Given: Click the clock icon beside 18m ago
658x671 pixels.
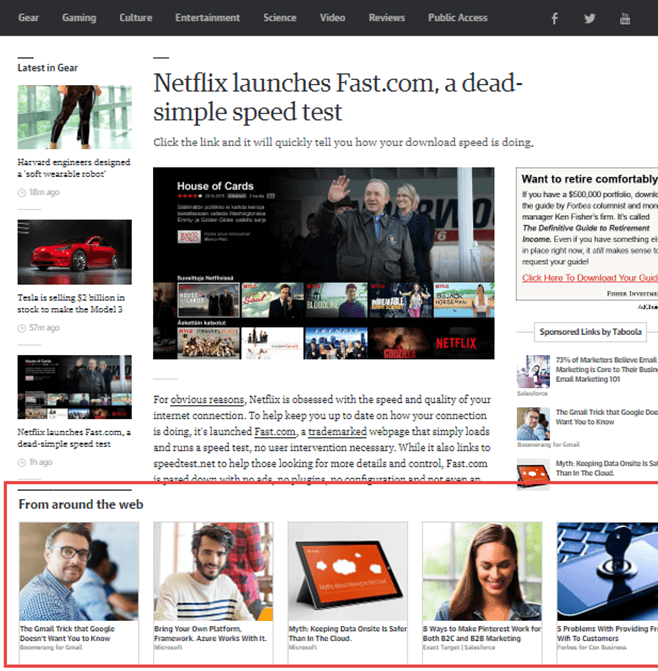Looking at the screenshot, I should click(22, 193).
